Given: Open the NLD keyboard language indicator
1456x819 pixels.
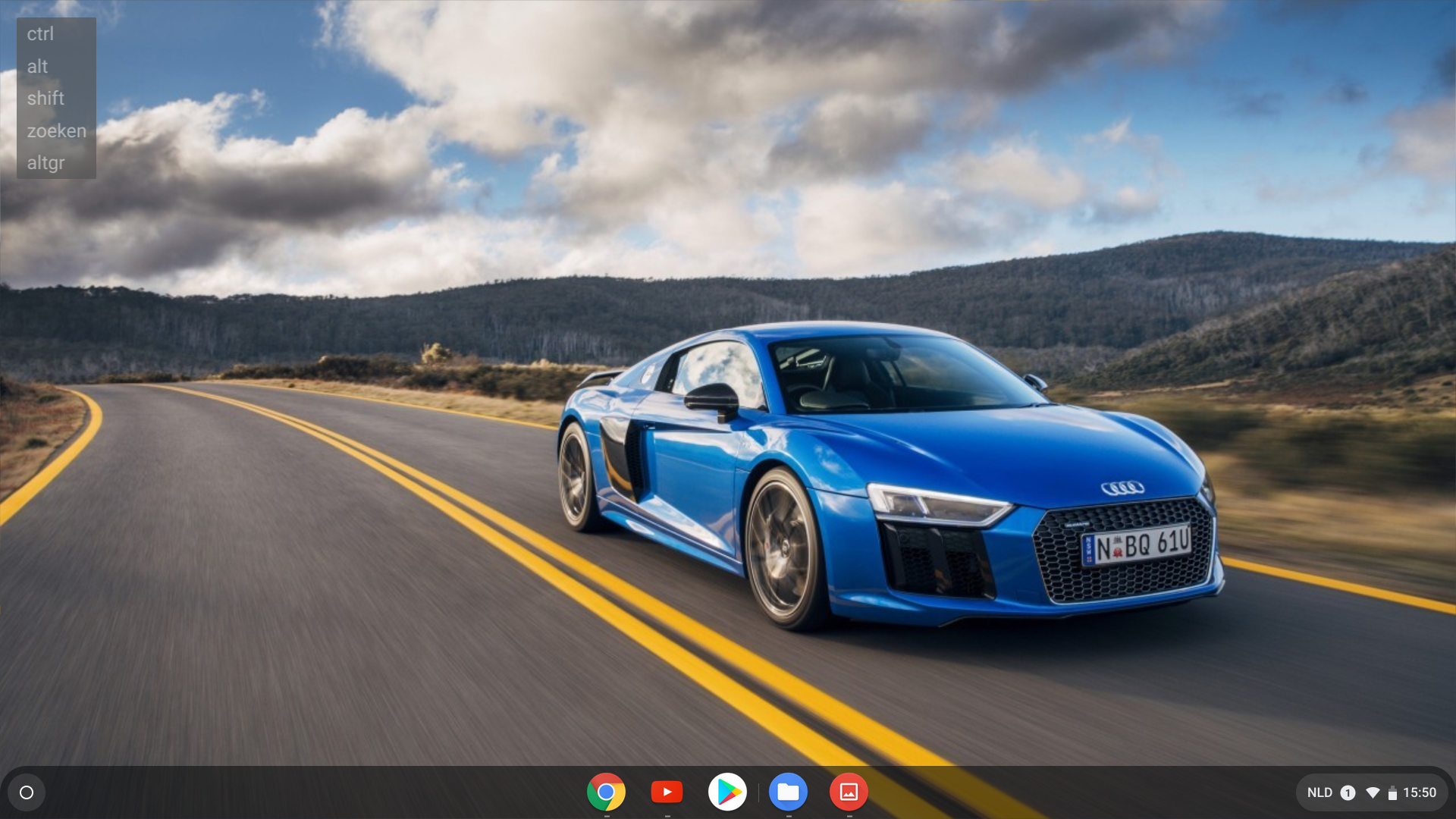Looking at the screenshot, I should (1319, 792).
